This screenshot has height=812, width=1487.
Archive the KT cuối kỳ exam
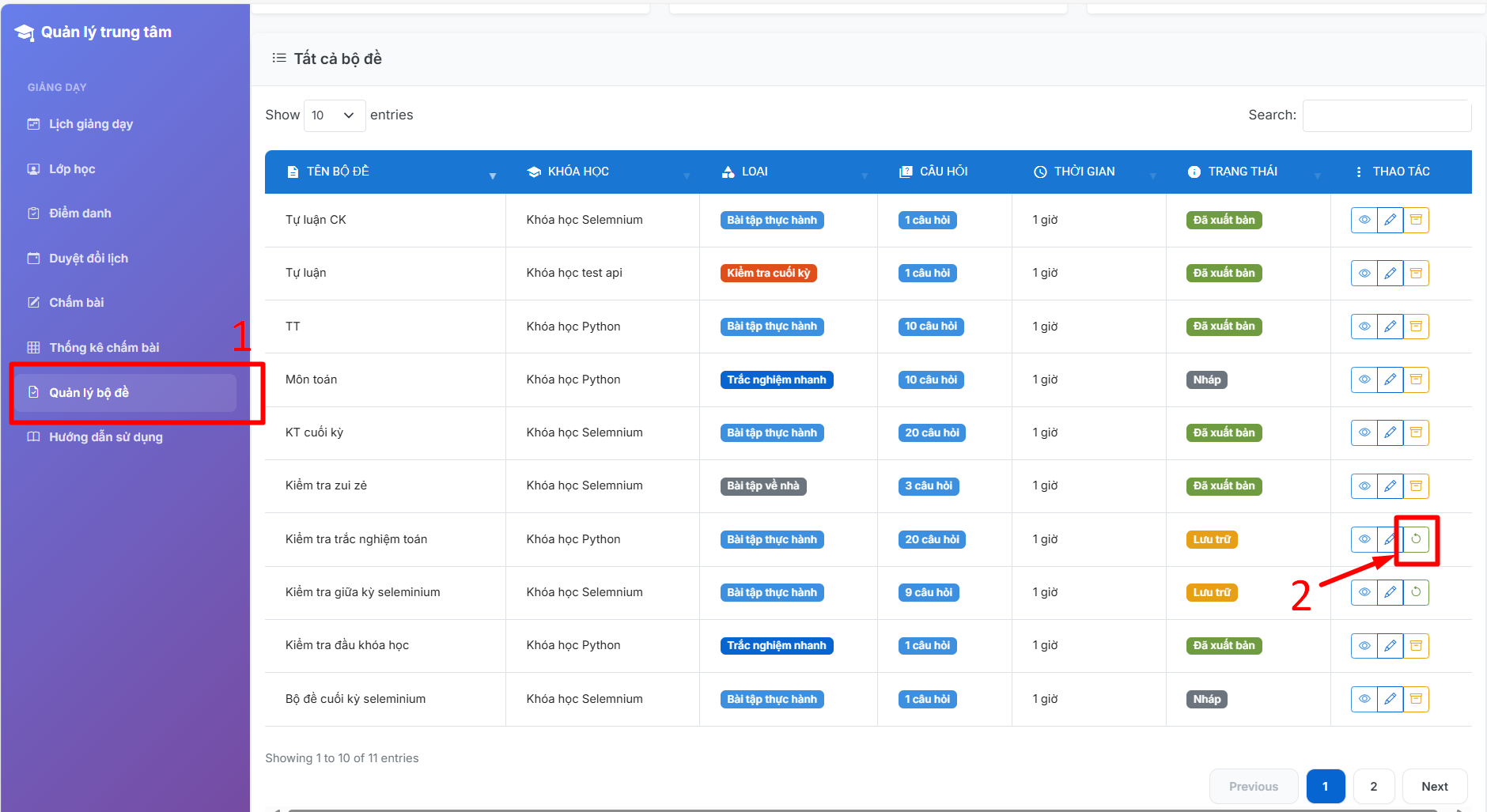(x=1416, y=432)
